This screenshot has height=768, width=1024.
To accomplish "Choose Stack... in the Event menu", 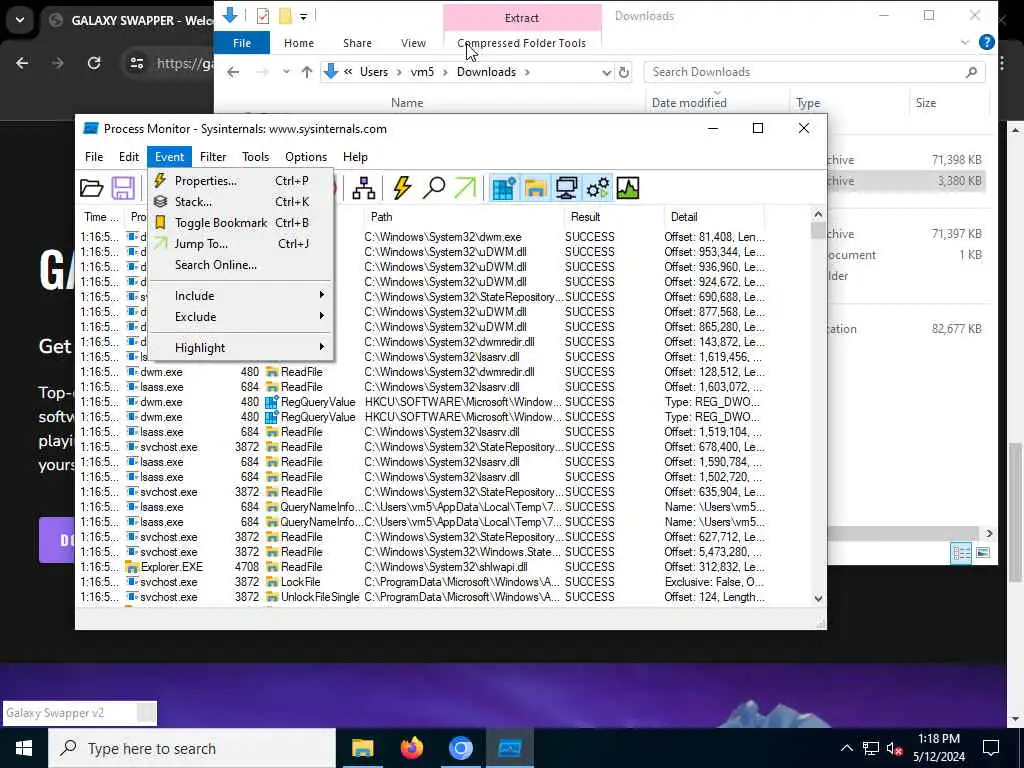I will [240, 202].
